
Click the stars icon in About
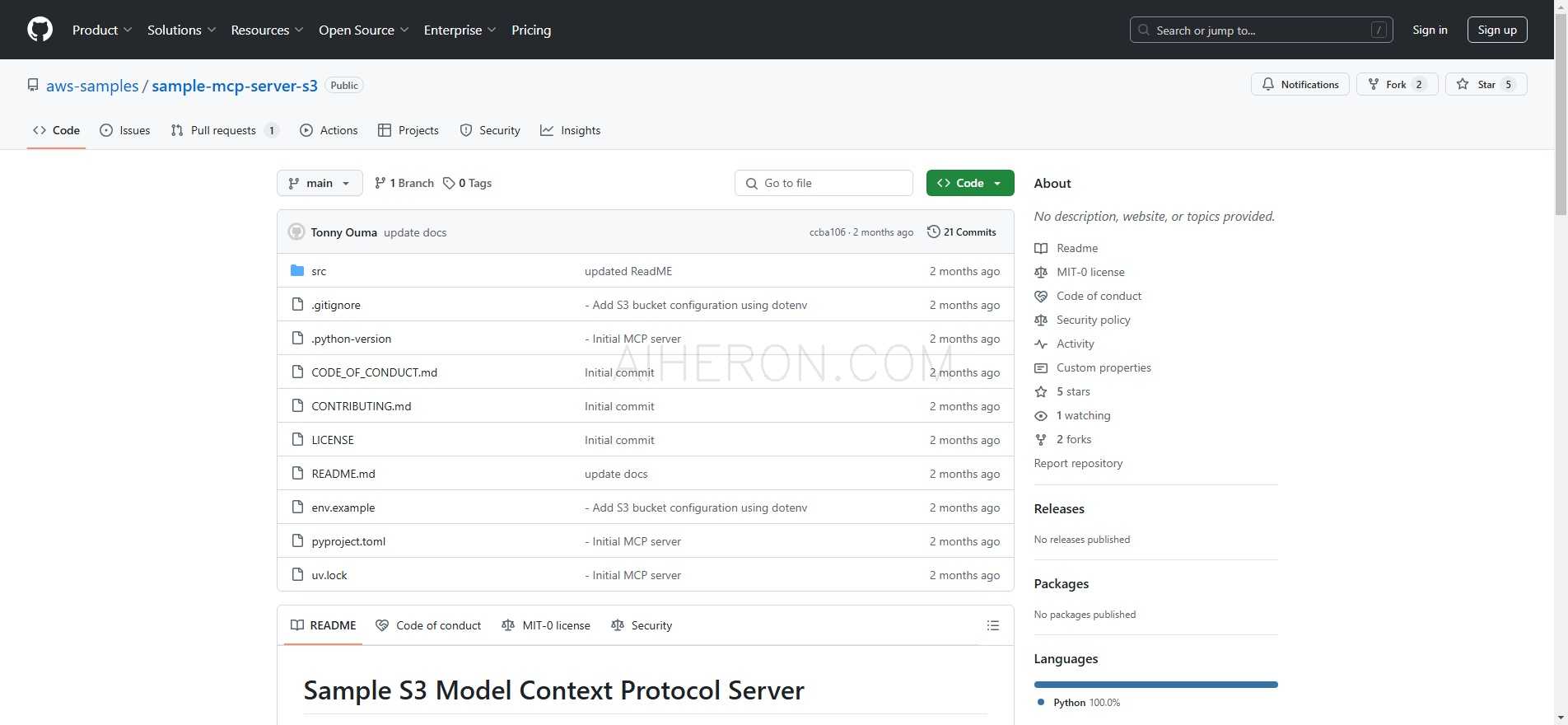point(1041,392)
